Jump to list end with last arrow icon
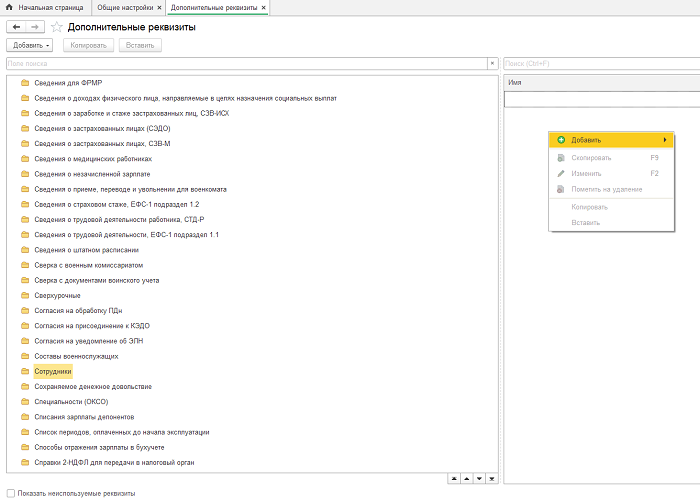This screenshot has width=700, height=502. 491,479
